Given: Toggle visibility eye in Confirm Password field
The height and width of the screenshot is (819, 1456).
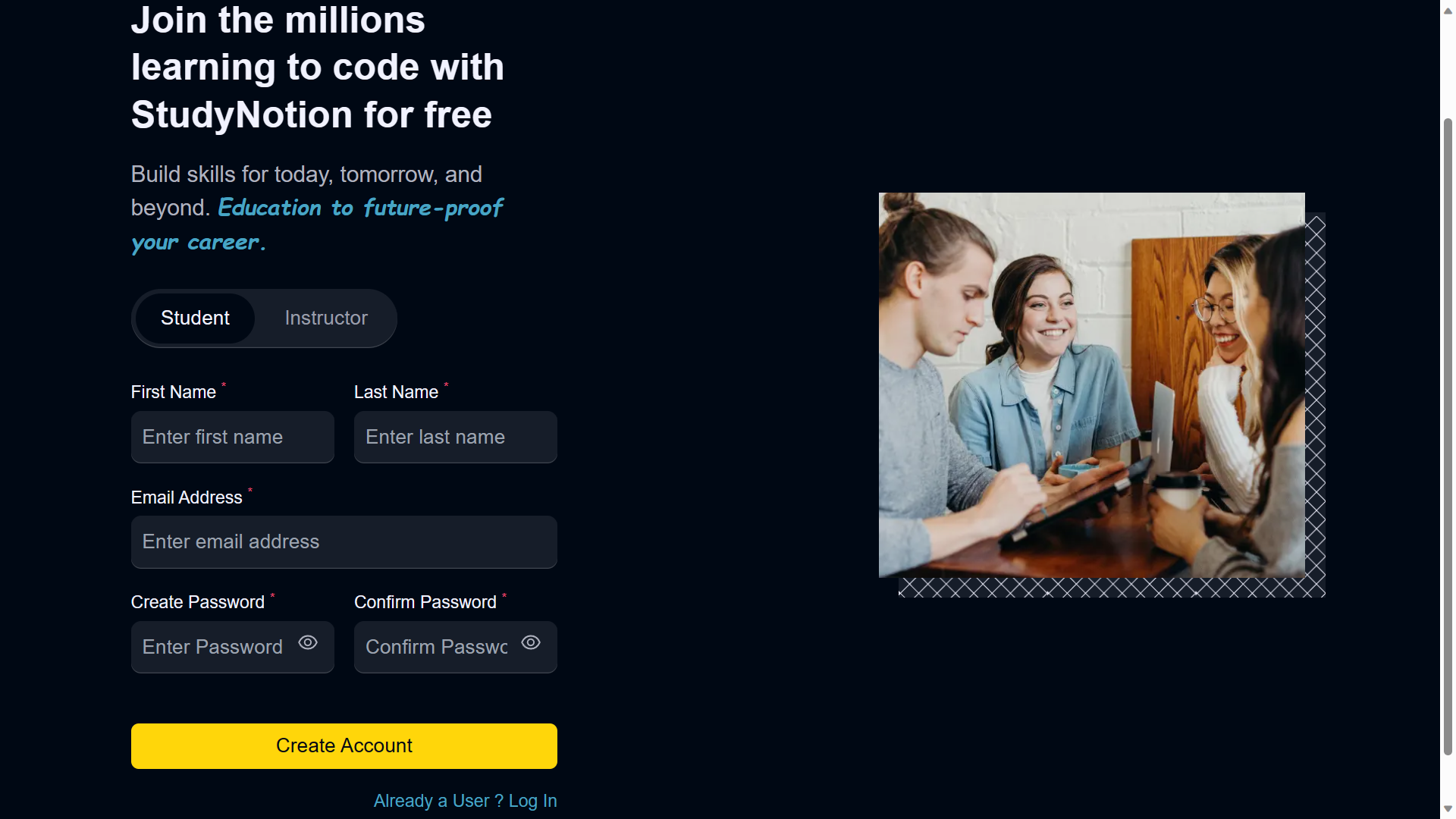Looking at the screenshot, I should (x=531, y=642).
